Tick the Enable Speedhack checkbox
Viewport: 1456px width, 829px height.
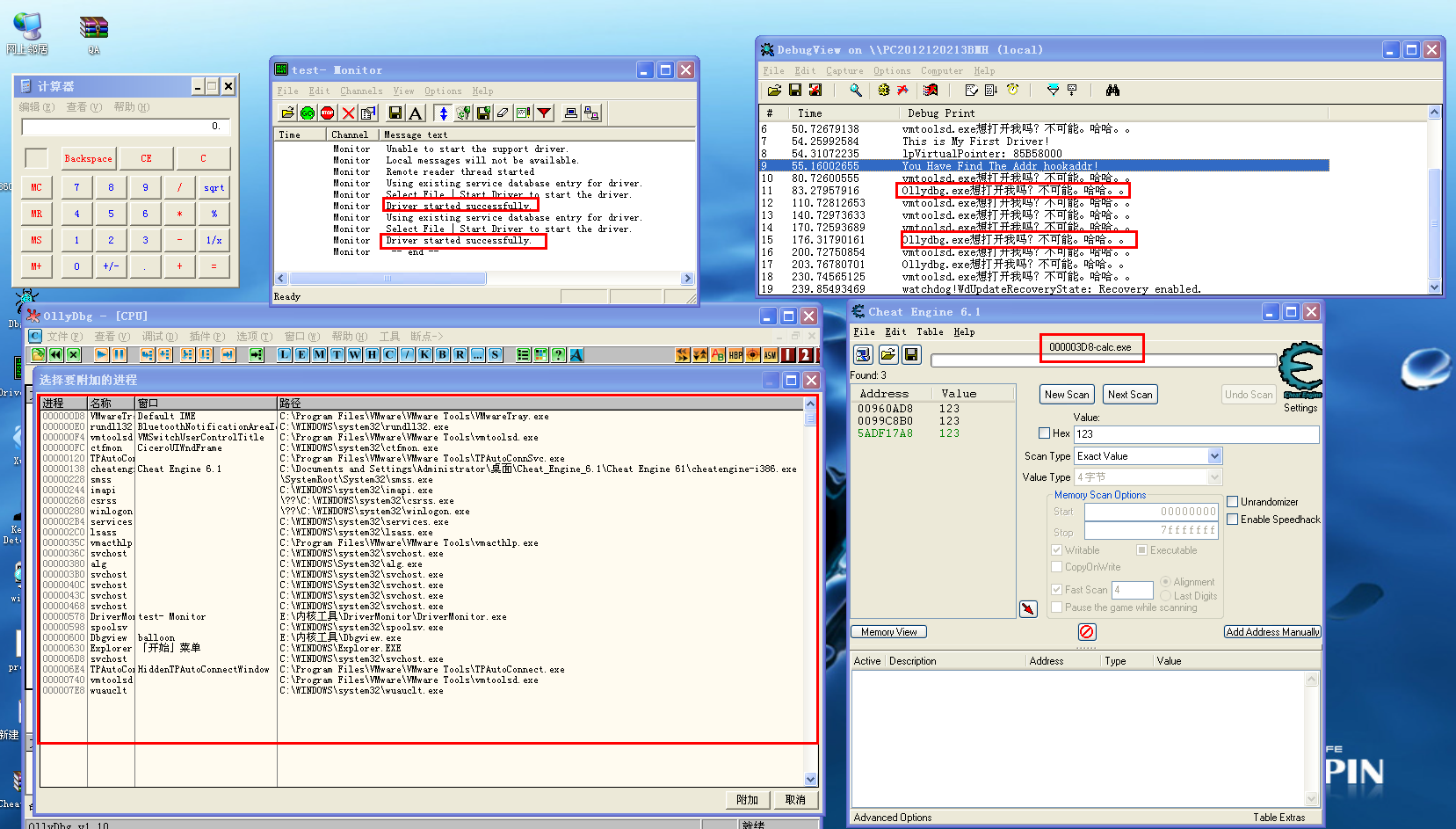tap(1233, 520)
